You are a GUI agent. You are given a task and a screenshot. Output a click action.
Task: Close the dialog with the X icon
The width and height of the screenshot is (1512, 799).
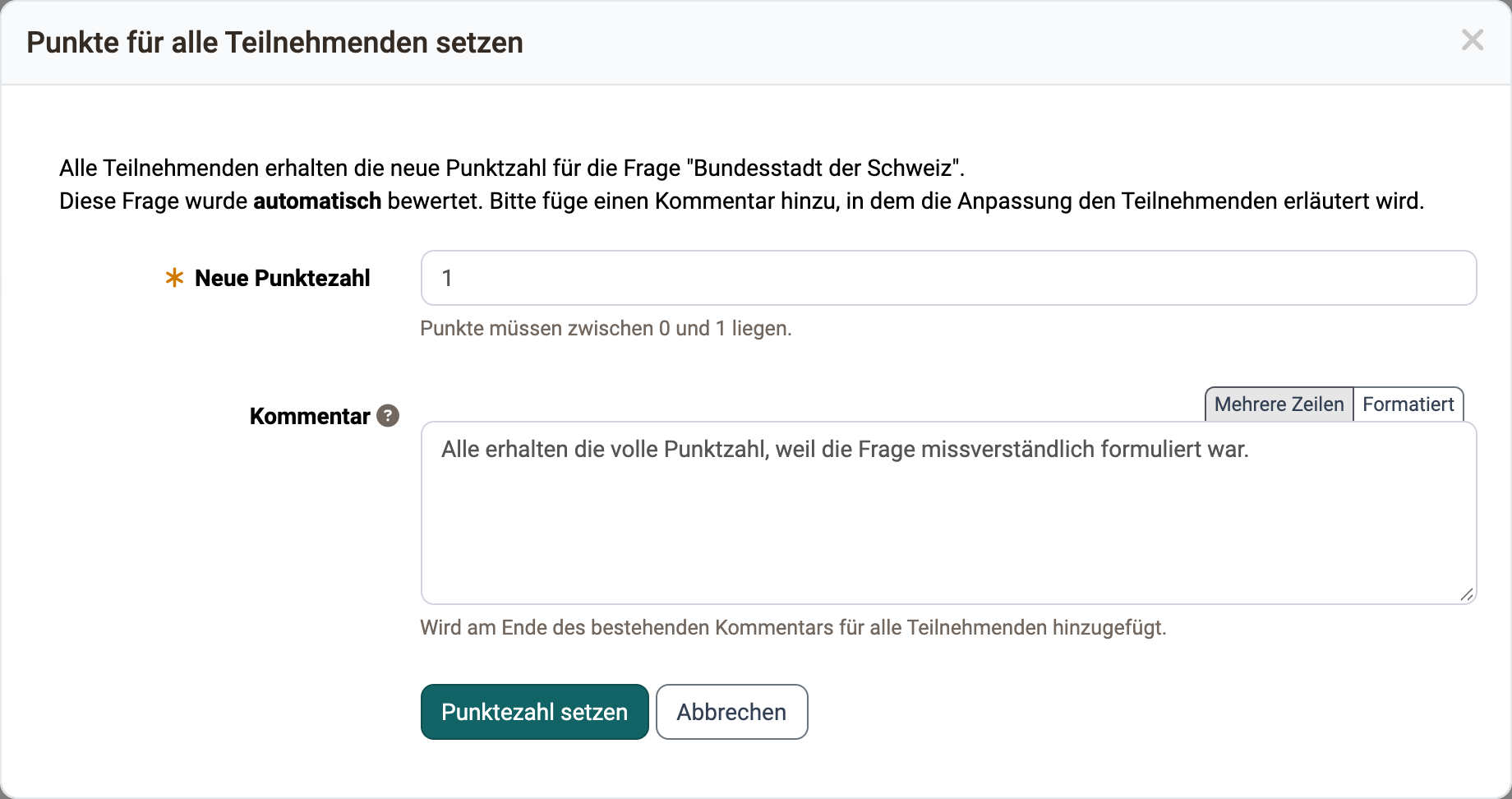pyautogui.click(x=1473, y=39)
